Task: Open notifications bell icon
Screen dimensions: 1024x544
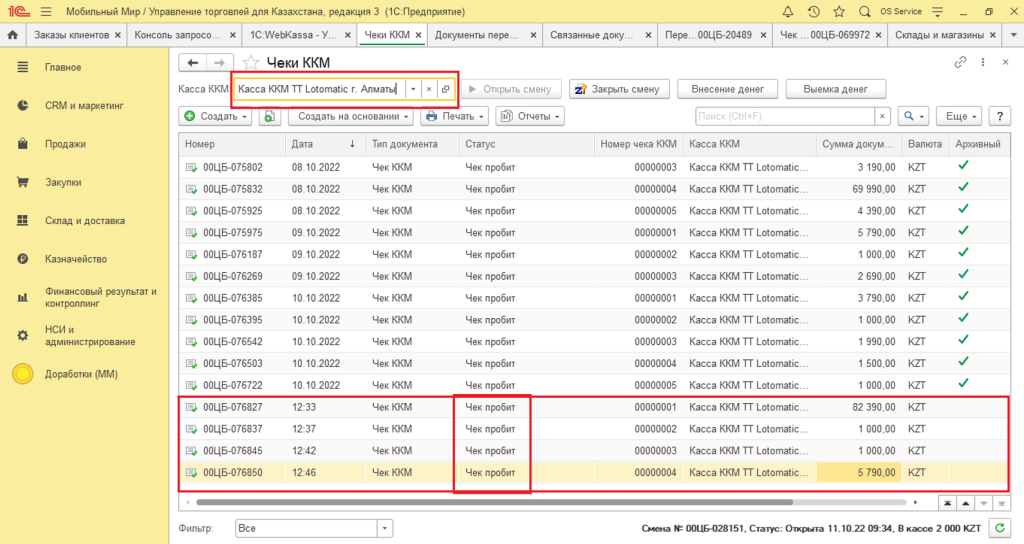Action: point(788,12)
